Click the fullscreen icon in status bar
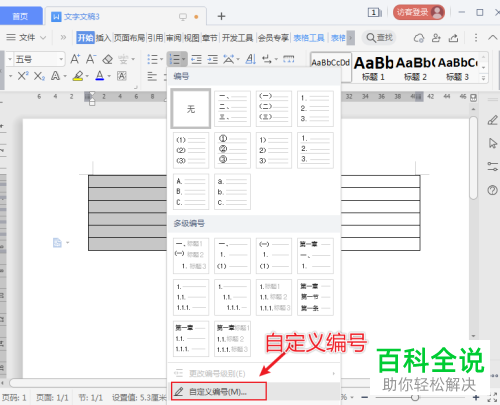 (x=492, y=398)
